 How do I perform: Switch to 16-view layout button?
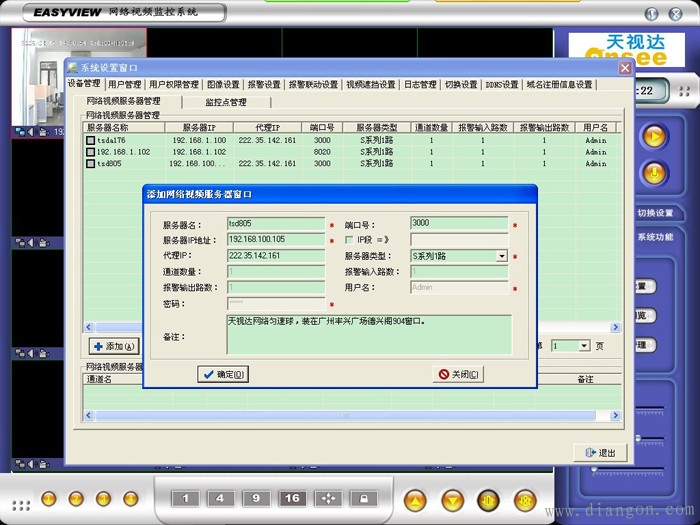tap(292, 499)
